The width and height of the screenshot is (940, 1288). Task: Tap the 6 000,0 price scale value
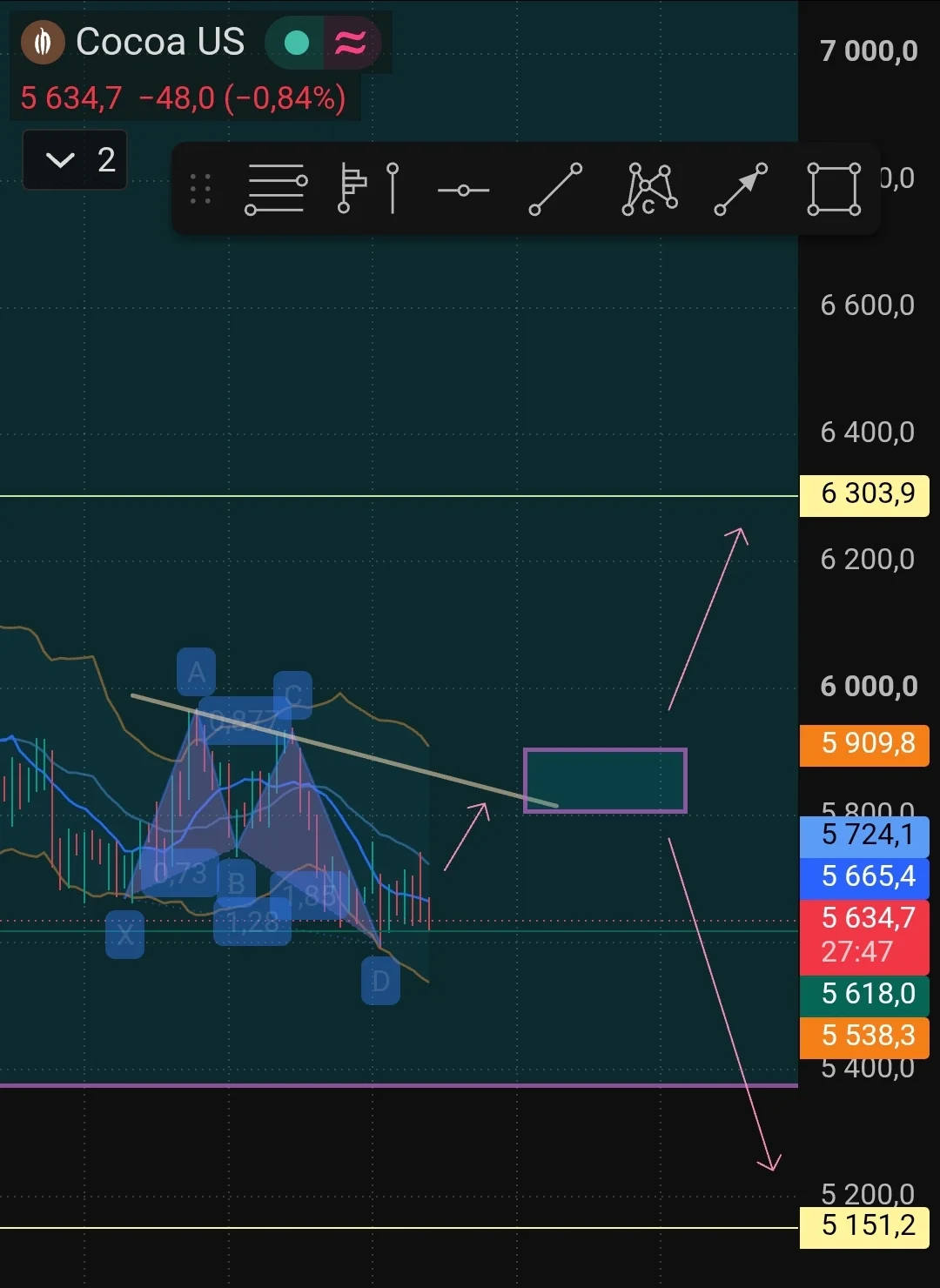pyautogui.click(x=869, y=687)
